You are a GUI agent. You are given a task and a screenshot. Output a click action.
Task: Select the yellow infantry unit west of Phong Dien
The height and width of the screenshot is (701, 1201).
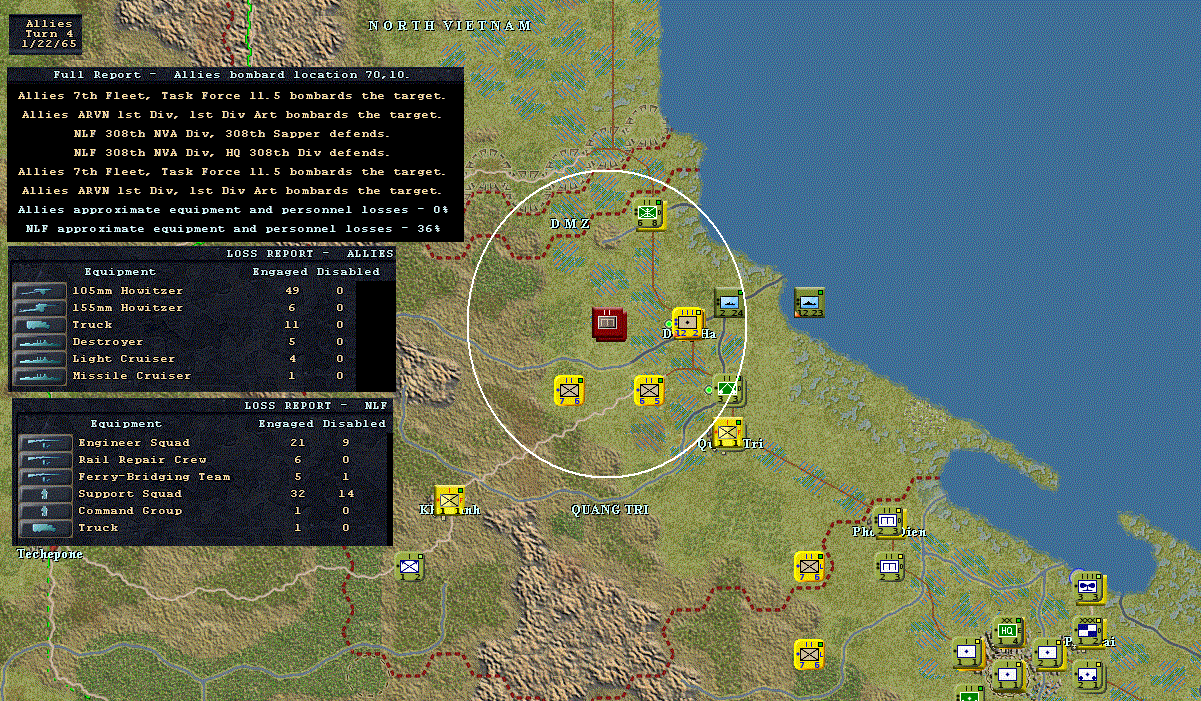tap(809, 567)
